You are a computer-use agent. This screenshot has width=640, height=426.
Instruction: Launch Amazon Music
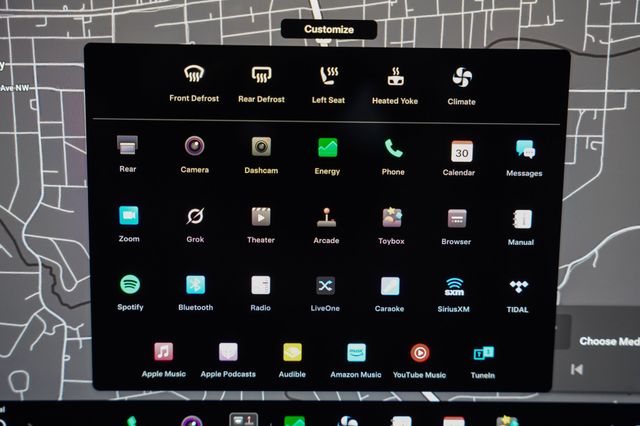point(356,353)
